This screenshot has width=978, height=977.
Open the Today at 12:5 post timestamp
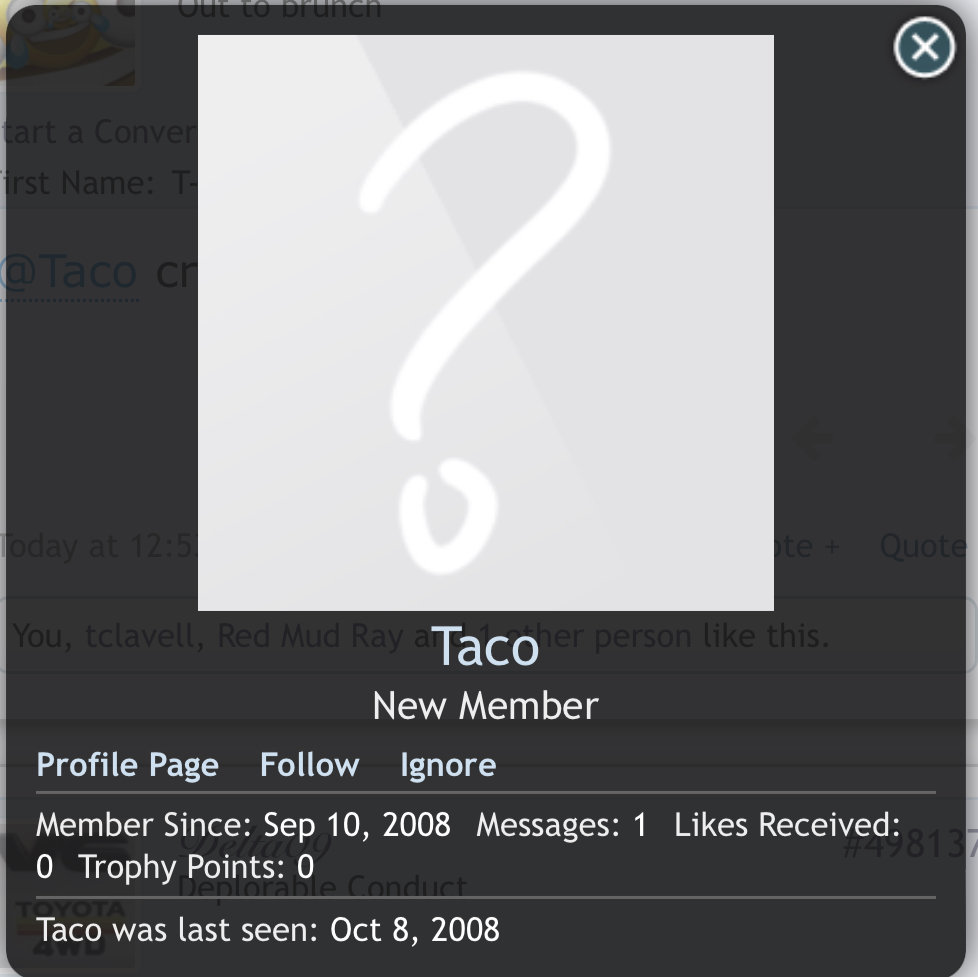tap(99, 547)
